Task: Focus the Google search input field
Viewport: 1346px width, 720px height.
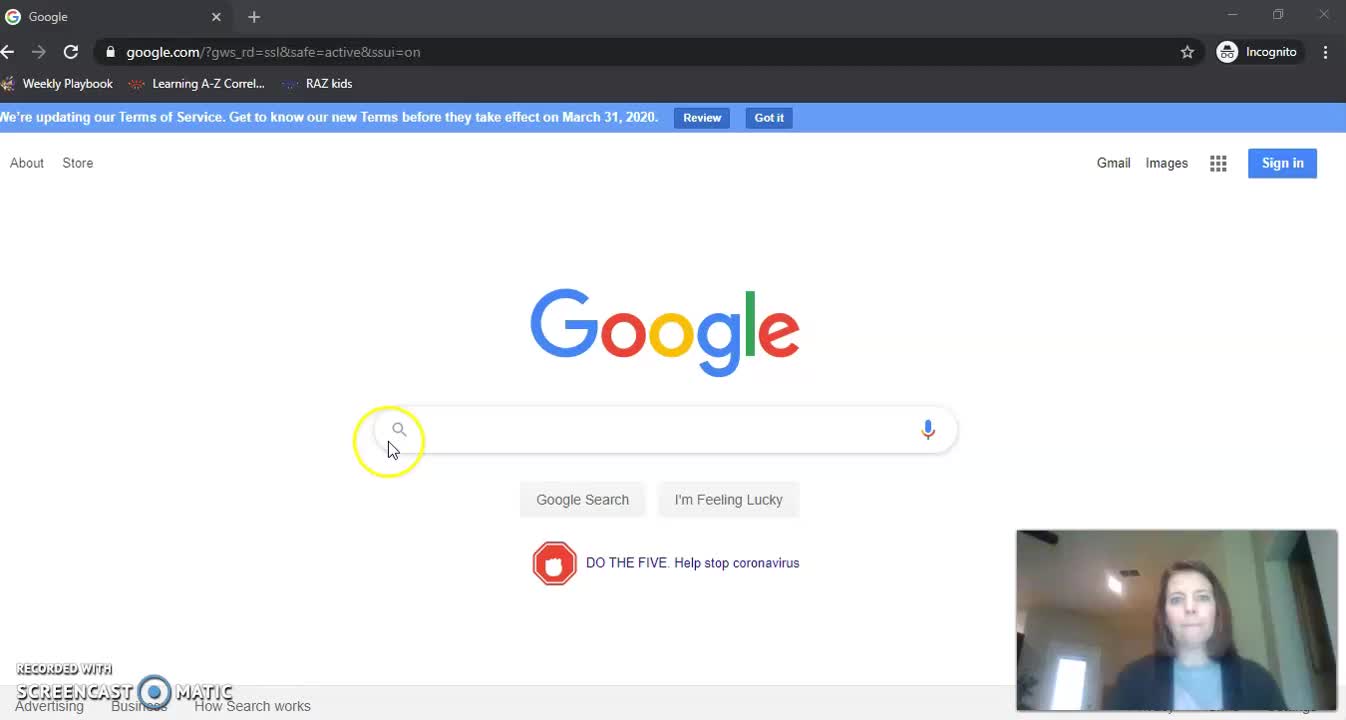Action: (665, 430)
